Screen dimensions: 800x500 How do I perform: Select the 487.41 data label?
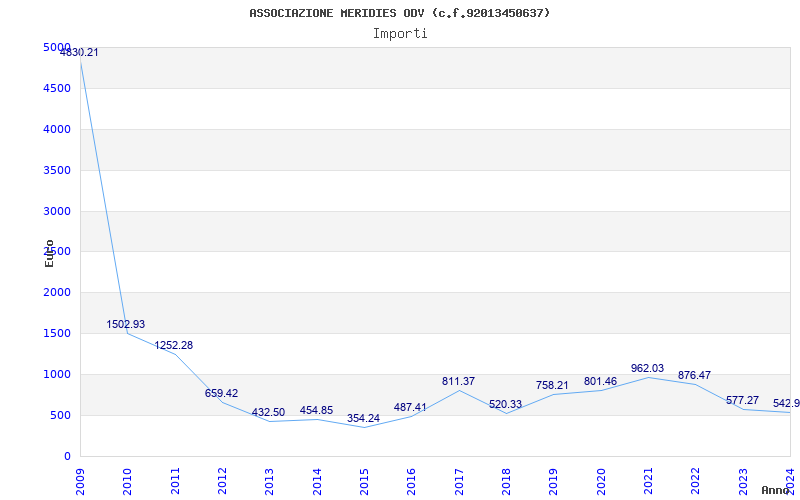point(410,407)
